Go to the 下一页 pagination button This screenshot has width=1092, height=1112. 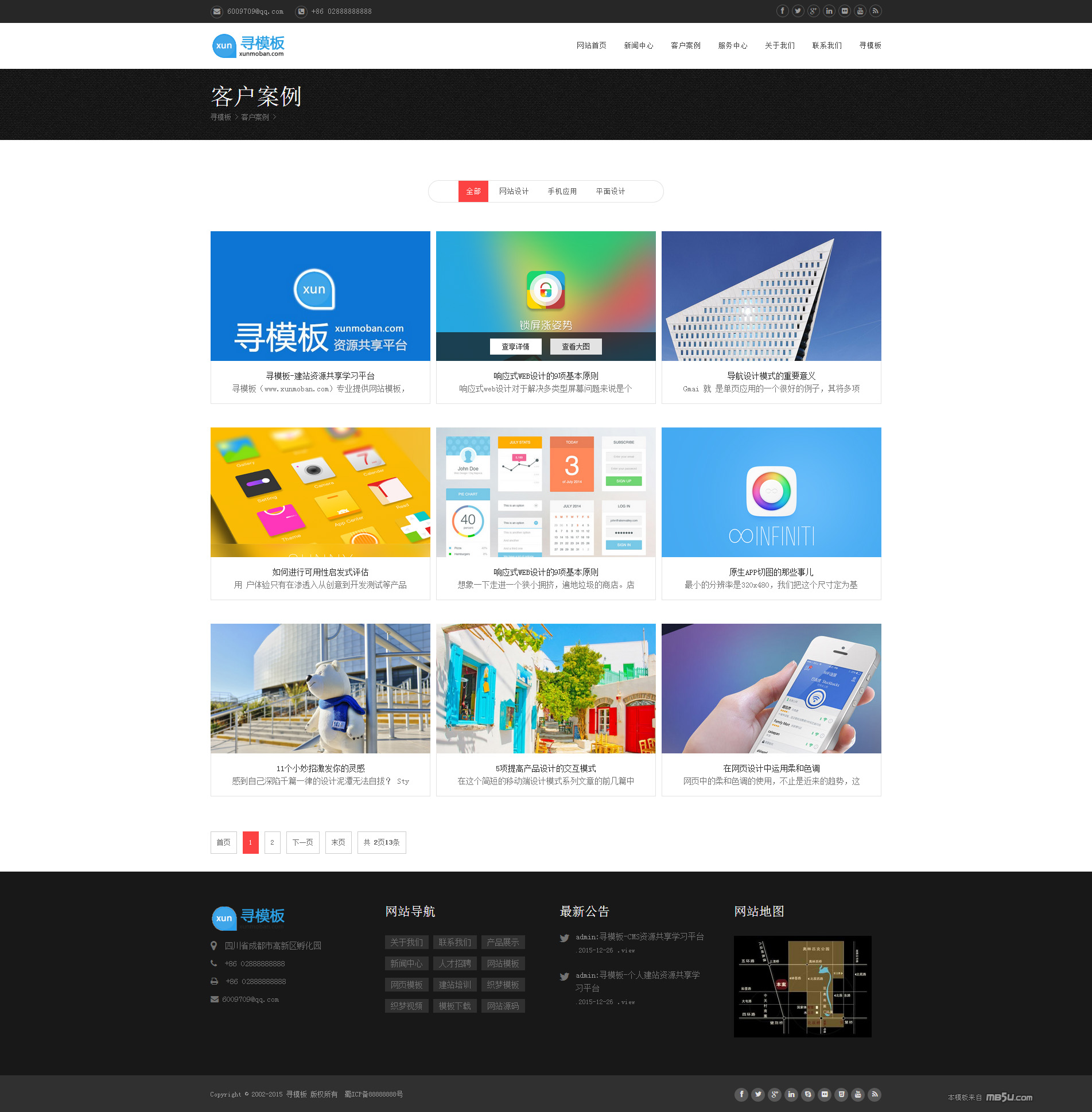coord(302,842)
